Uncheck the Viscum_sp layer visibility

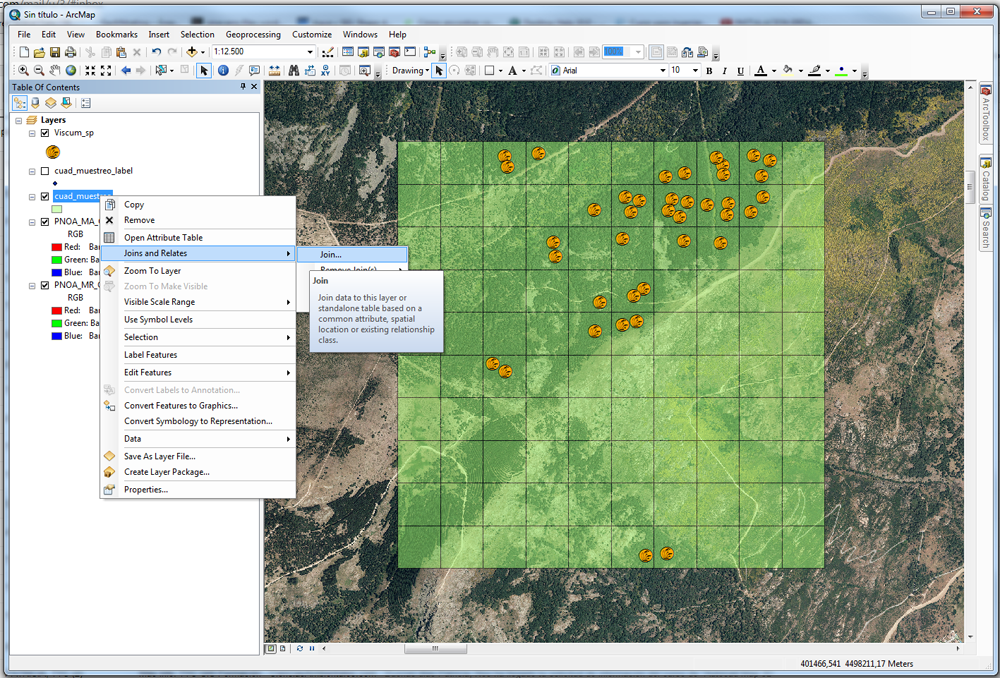point(44,132)
